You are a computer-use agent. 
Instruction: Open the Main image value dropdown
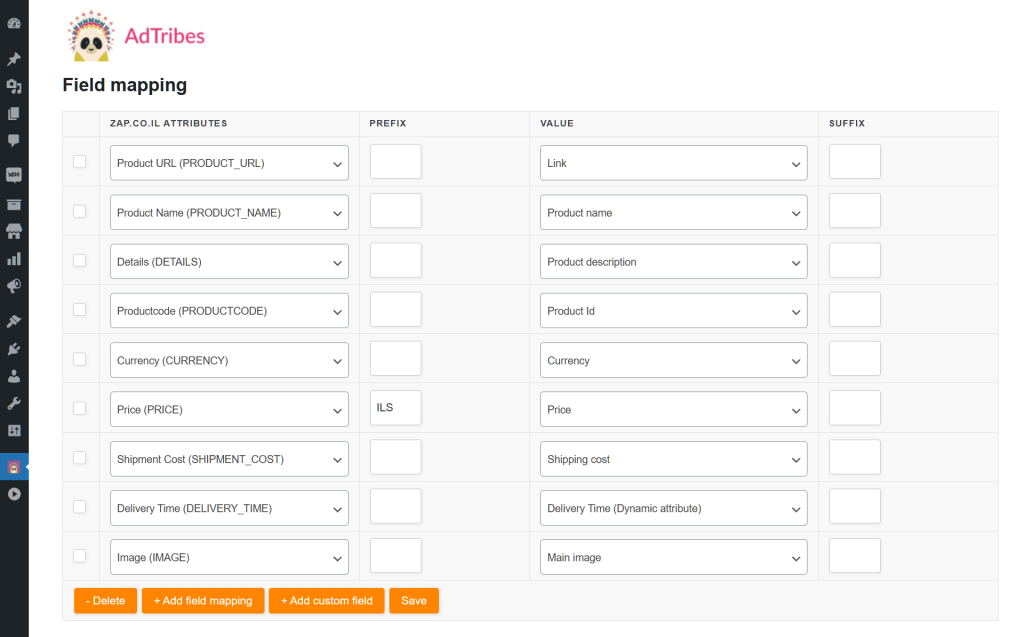click(673, 557)
